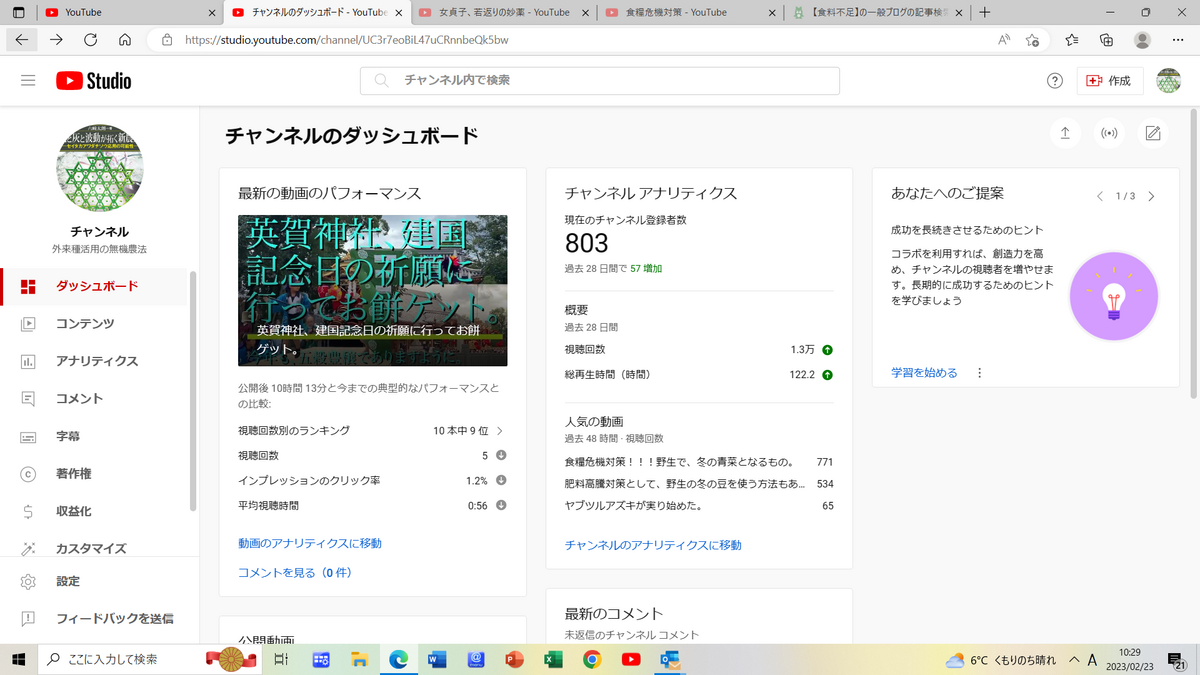The height and width of the screenshot is (675, 1200).
Task: Click the upload video arrow icon
Action: coord(1065,133)
